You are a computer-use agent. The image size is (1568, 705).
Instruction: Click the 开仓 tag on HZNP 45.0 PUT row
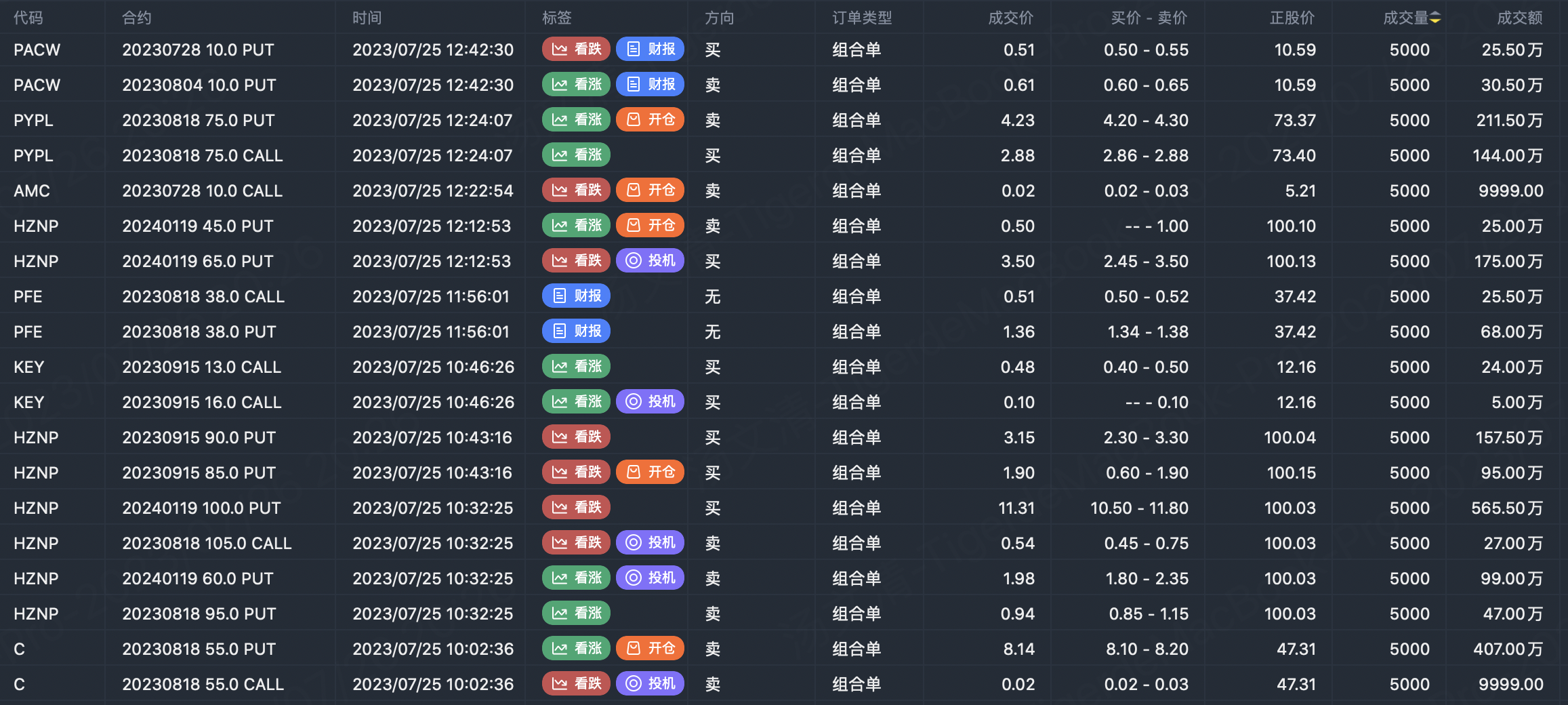651,226
